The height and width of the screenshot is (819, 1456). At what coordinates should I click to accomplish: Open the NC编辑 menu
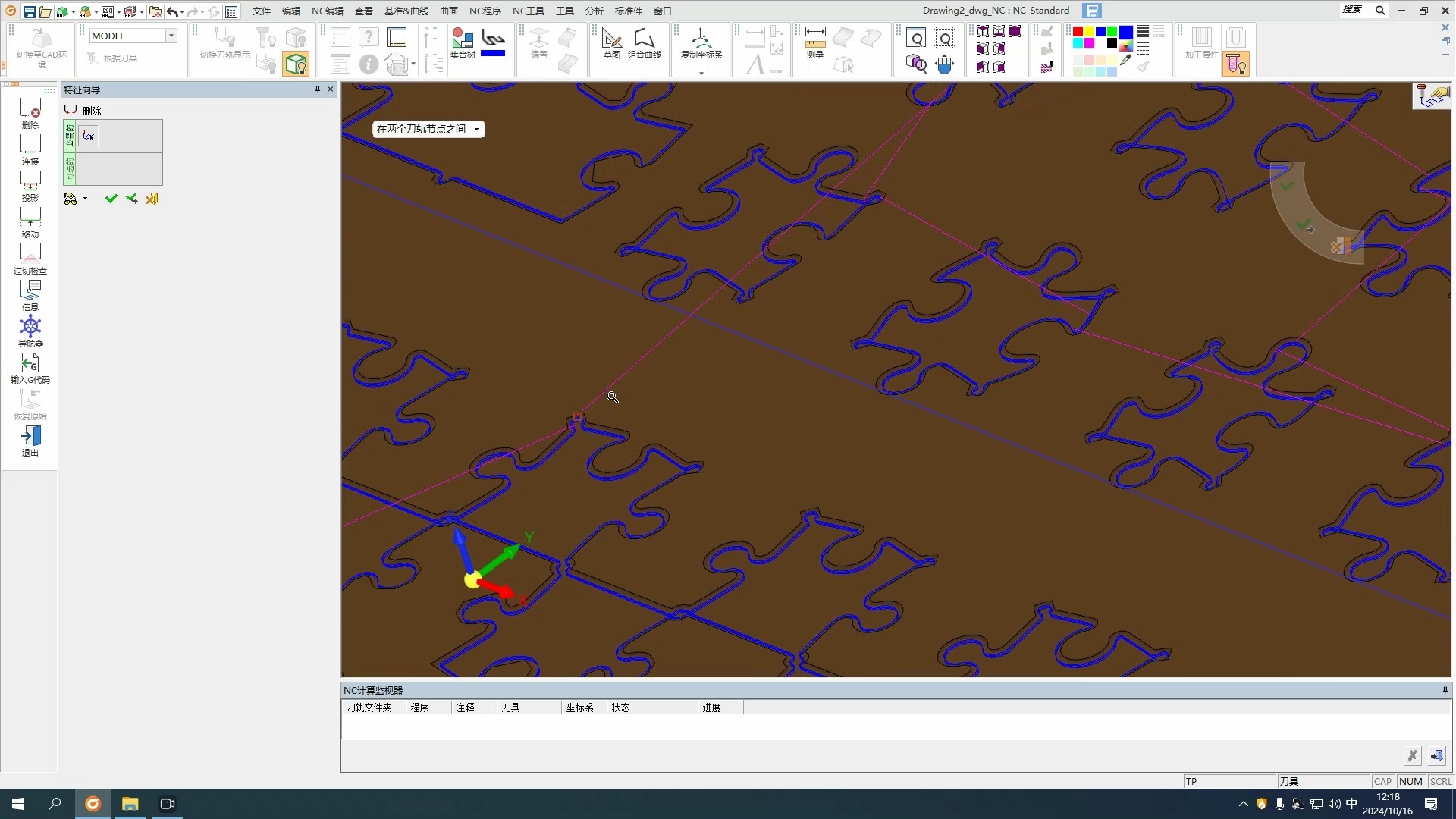click(x=327, y=11)
